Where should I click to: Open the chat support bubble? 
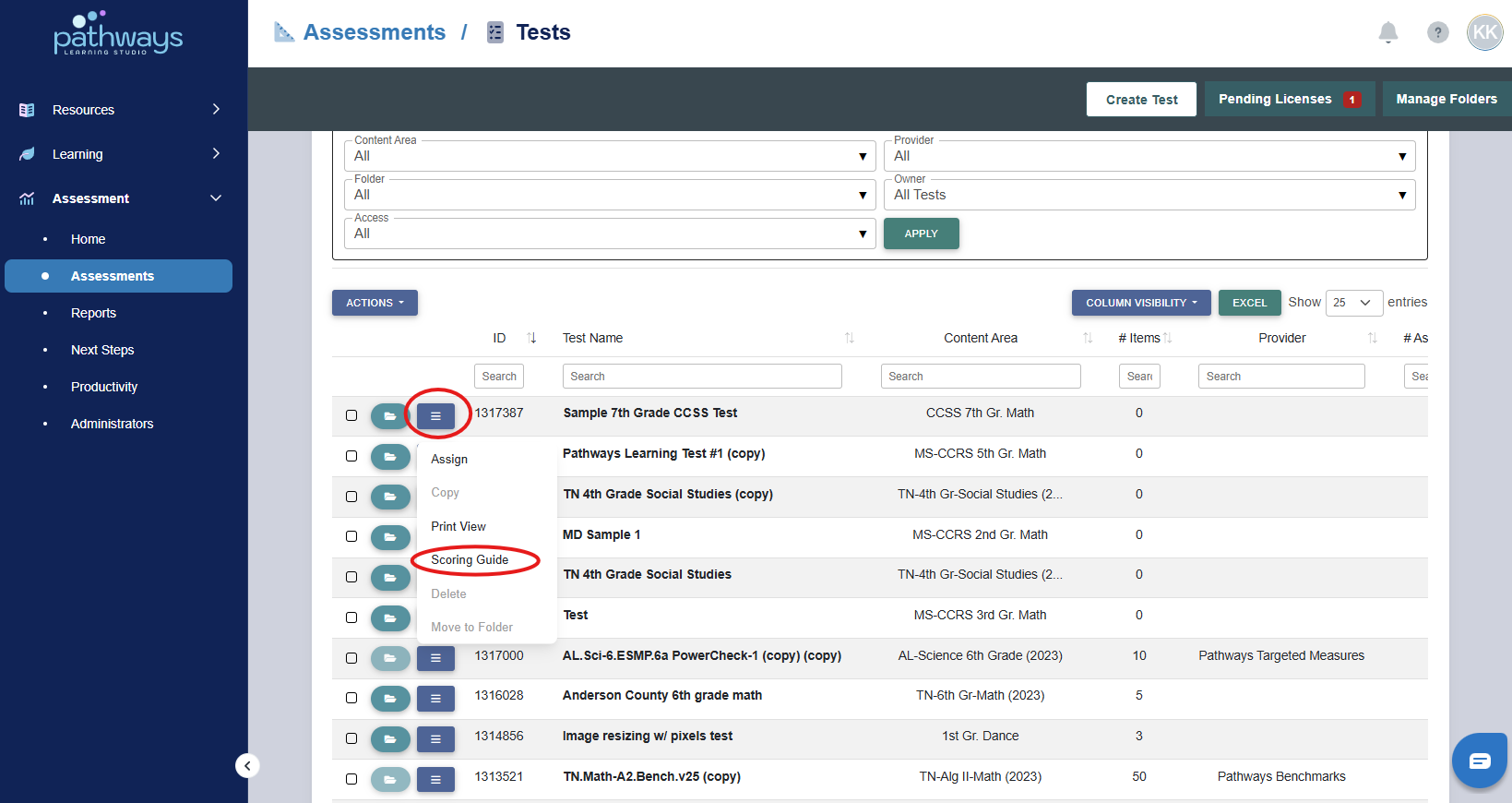pos(1479,761)
